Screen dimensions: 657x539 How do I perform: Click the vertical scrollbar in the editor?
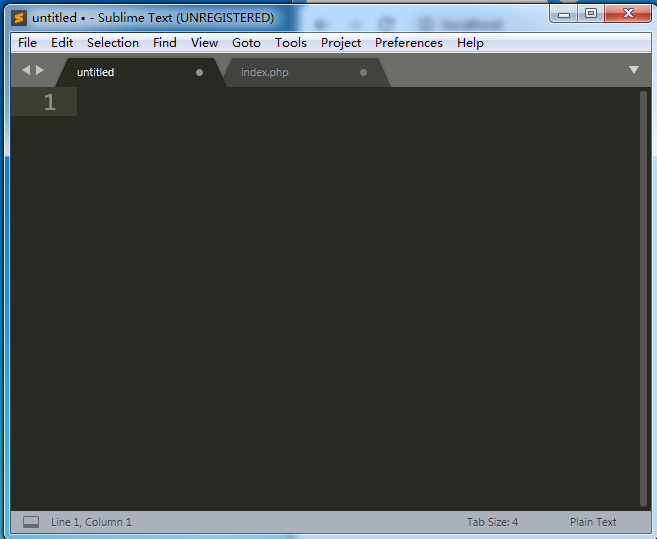point(644,298)
